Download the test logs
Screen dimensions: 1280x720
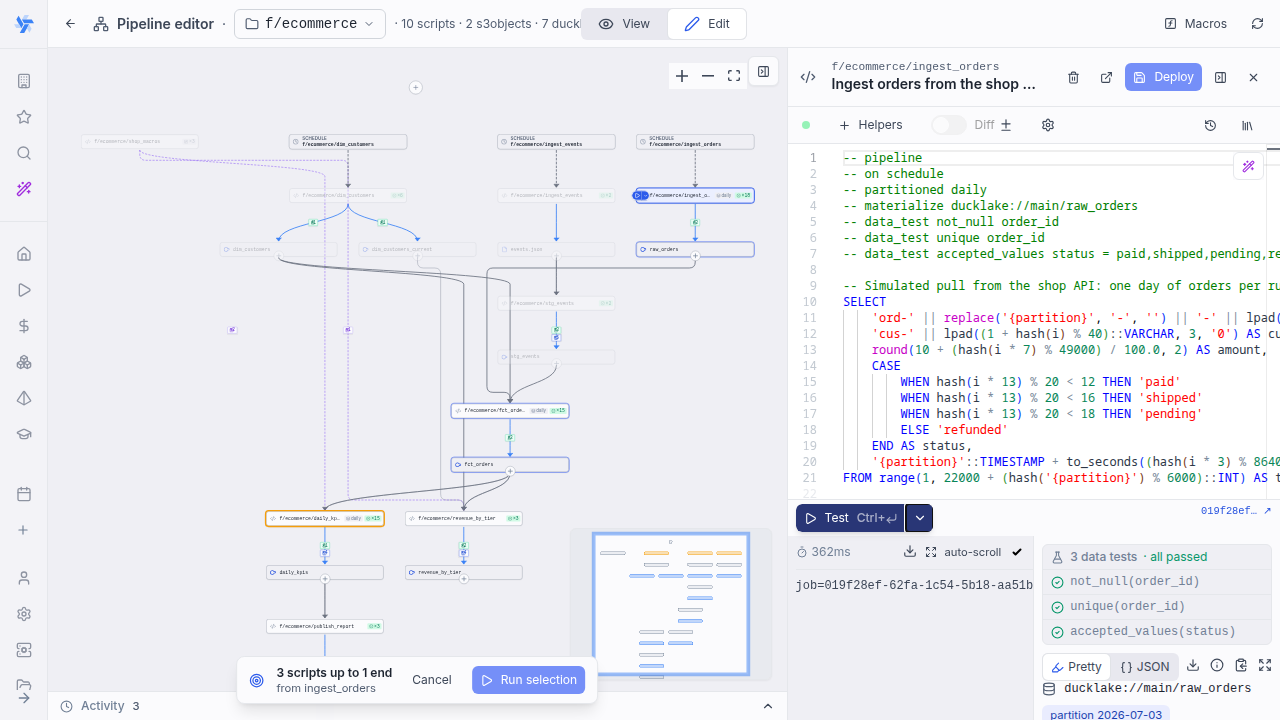910,552
